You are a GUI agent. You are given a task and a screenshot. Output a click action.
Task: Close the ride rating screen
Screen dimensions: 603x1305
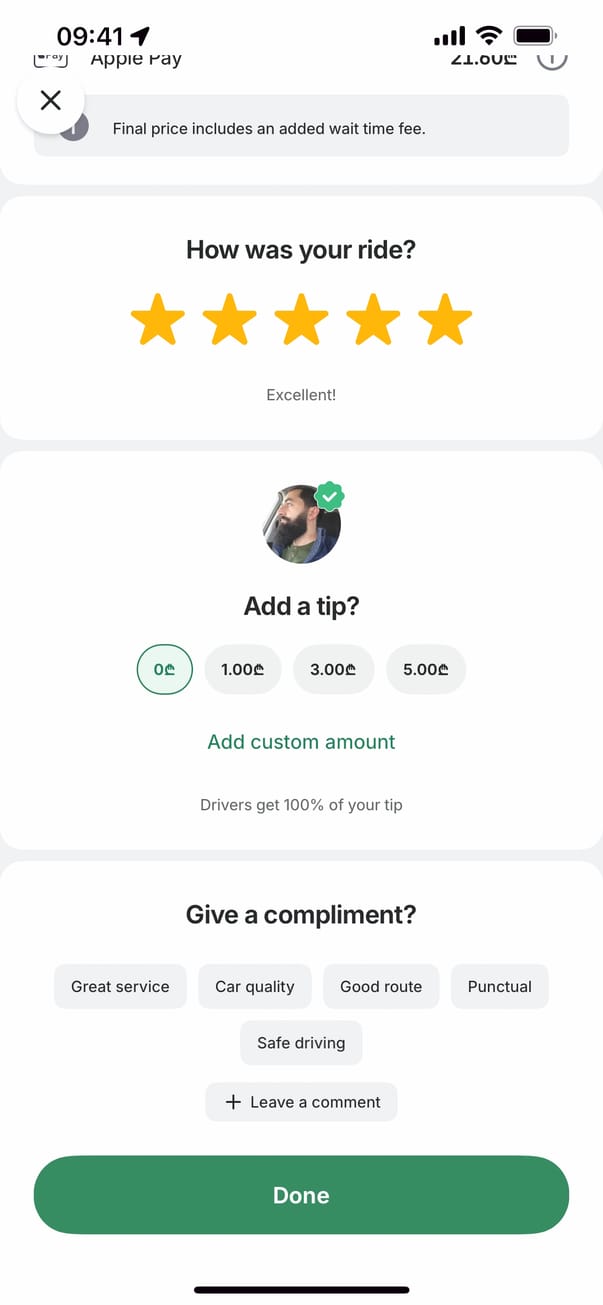(x=51, y=100)
